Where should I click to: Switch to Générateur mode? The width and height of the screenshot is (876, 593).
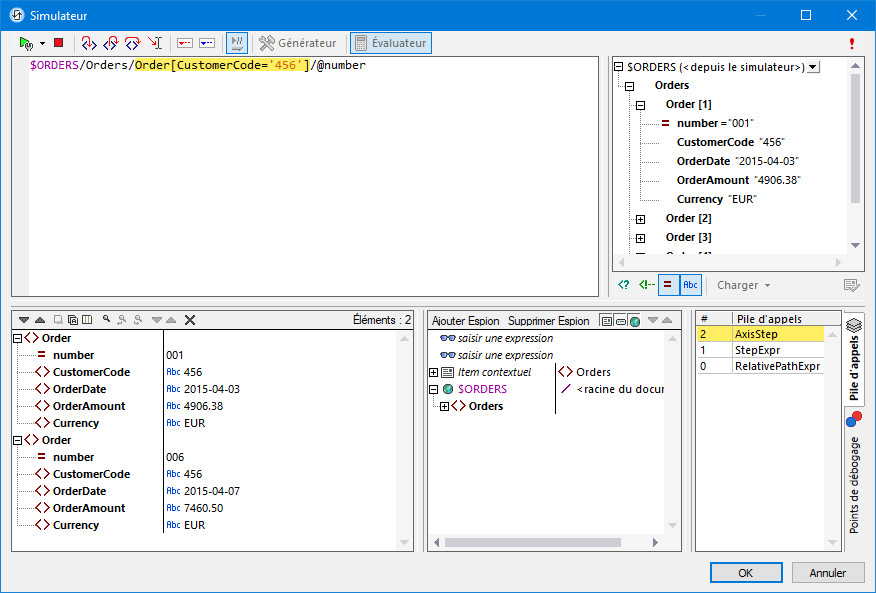click(298, 43)
